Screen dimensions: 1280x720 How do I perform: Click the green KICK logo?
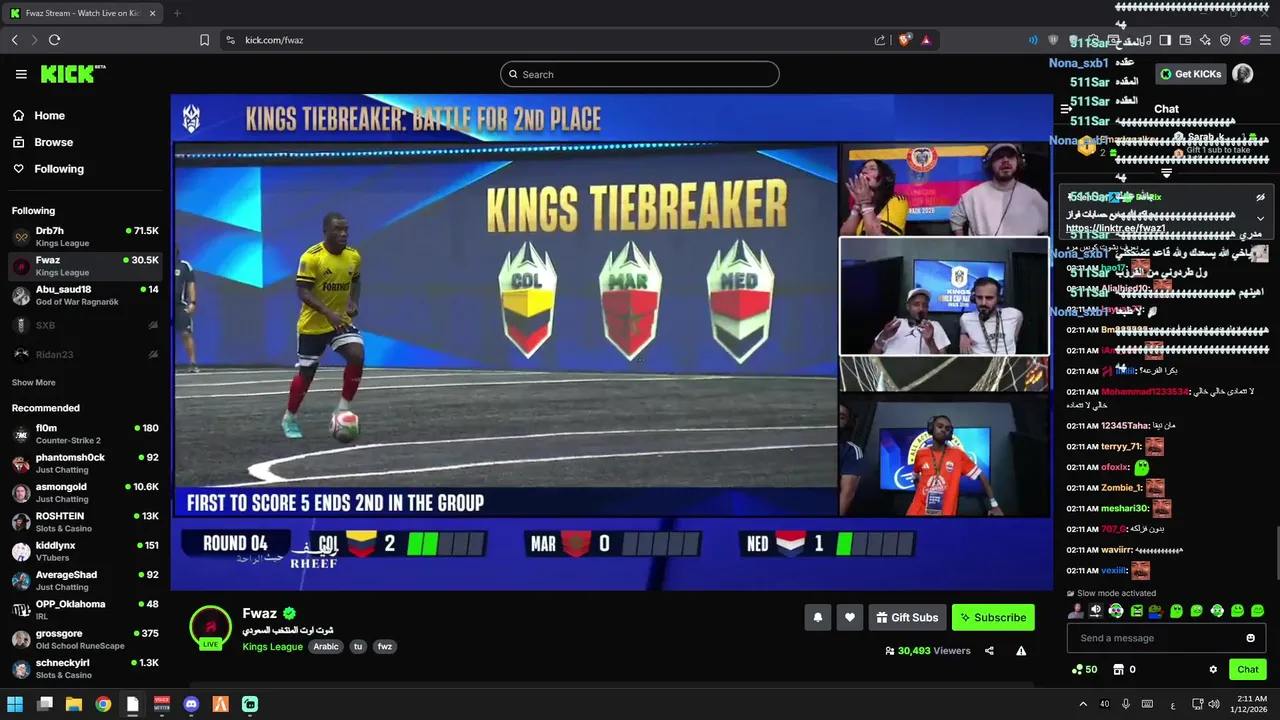[x=73, y=74]
